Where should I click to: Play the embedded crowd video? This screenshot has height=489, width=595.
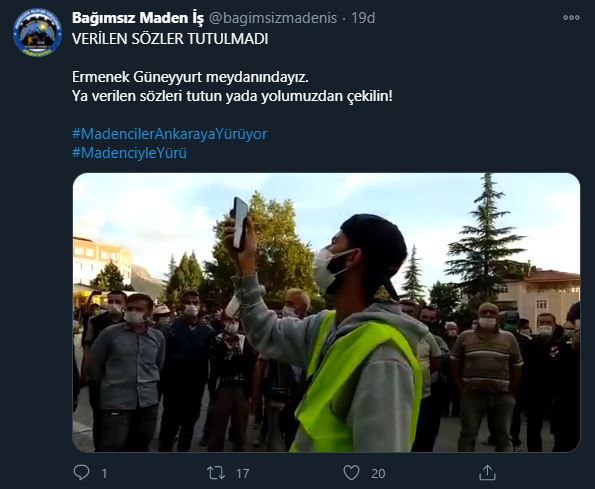(x=326, y=312)
